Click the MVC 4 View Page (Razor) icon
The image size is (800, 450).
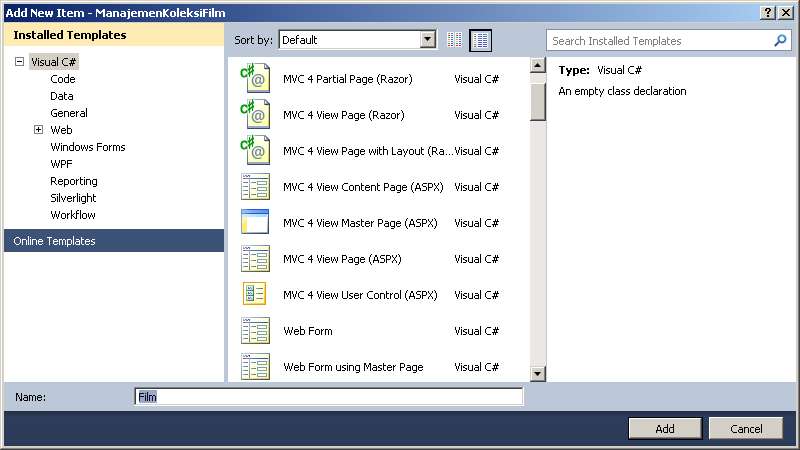(x=255, y=115)
